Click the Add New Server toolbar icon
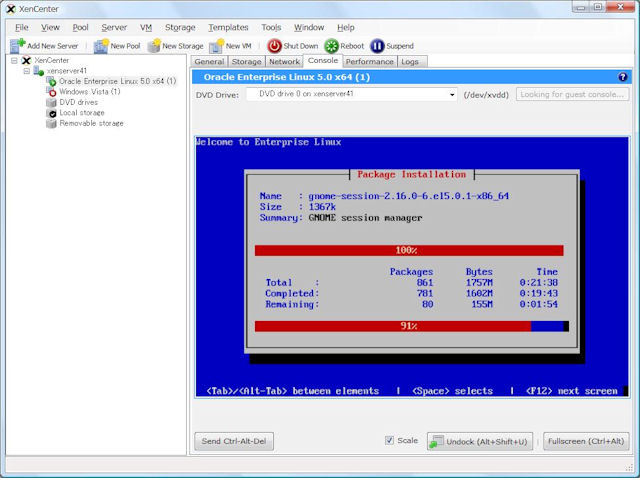The width and height of the screenshot is (640, 478). click(18, 46)
